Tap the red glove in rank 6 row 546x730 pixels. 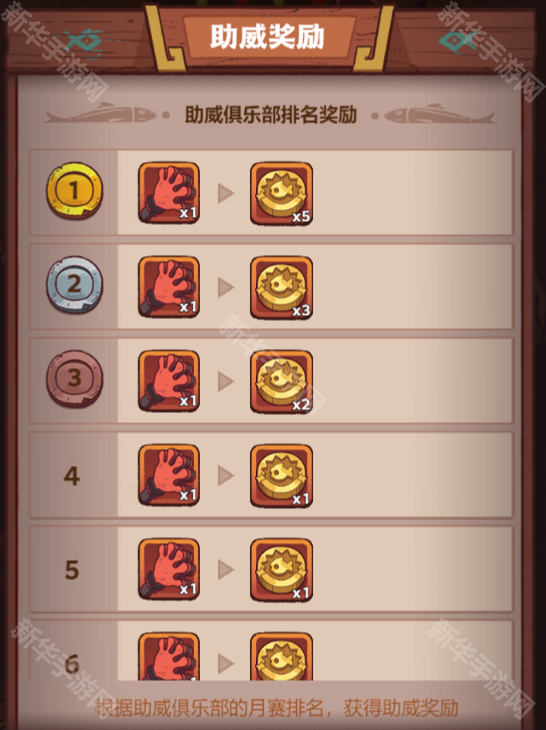coord(169,656)
